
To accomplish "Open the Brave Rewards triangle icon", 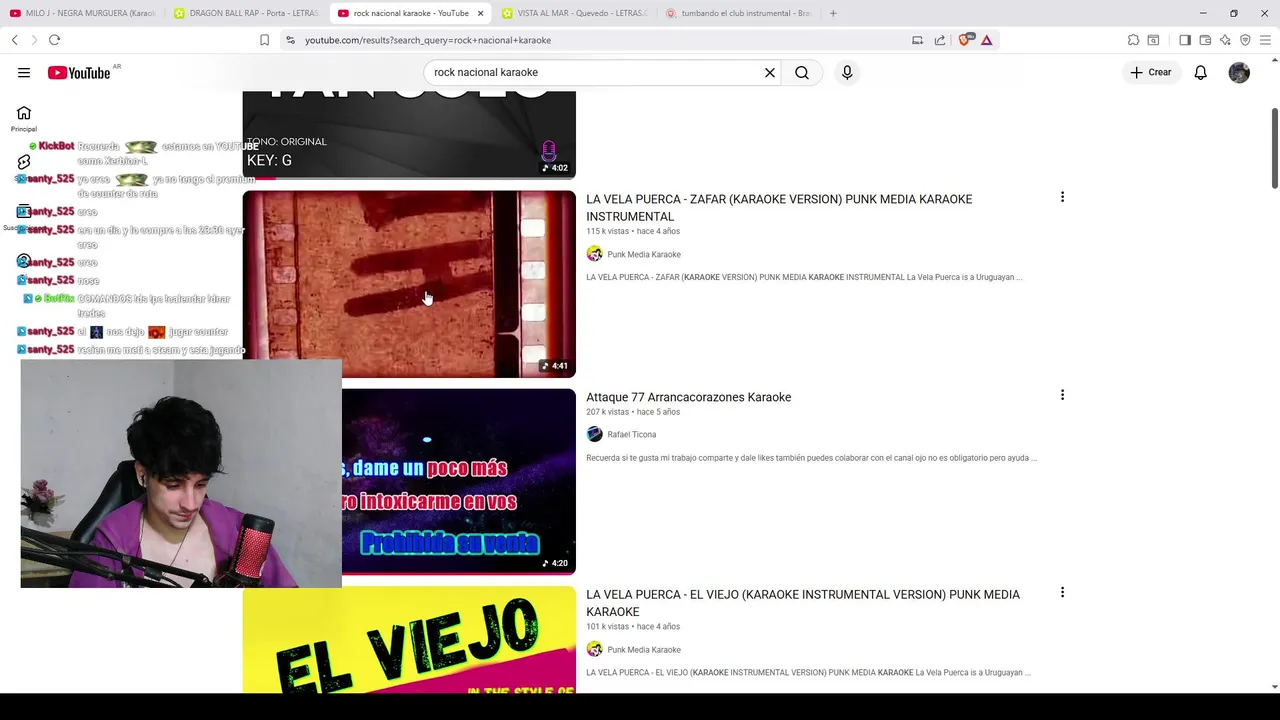I will [x=986, y=40].
